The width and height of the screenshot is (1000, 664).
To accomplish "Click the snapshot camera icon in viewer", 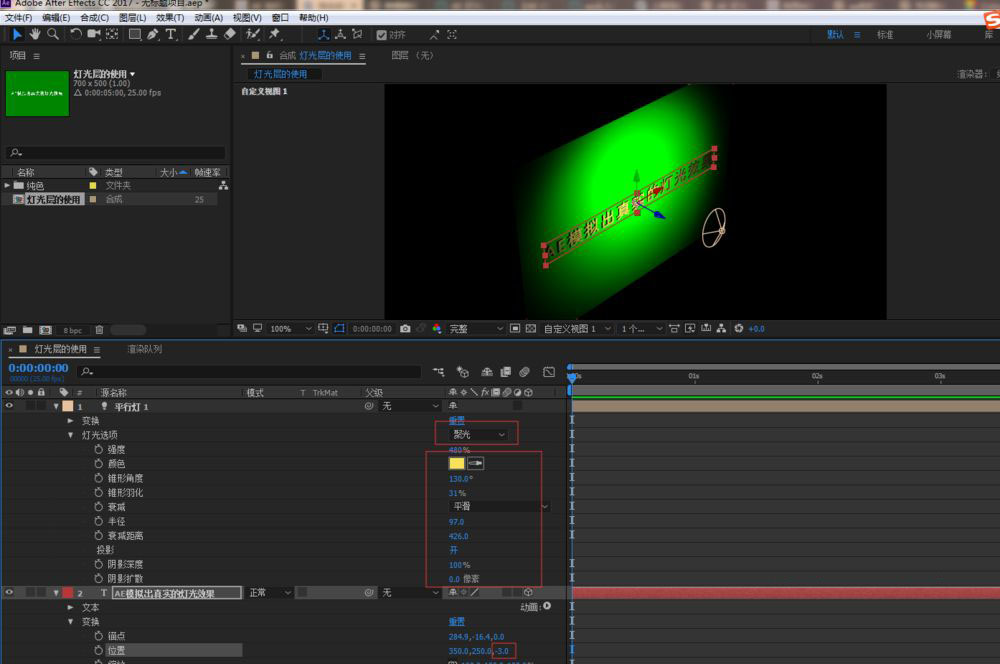I will (x=405, y=328).
